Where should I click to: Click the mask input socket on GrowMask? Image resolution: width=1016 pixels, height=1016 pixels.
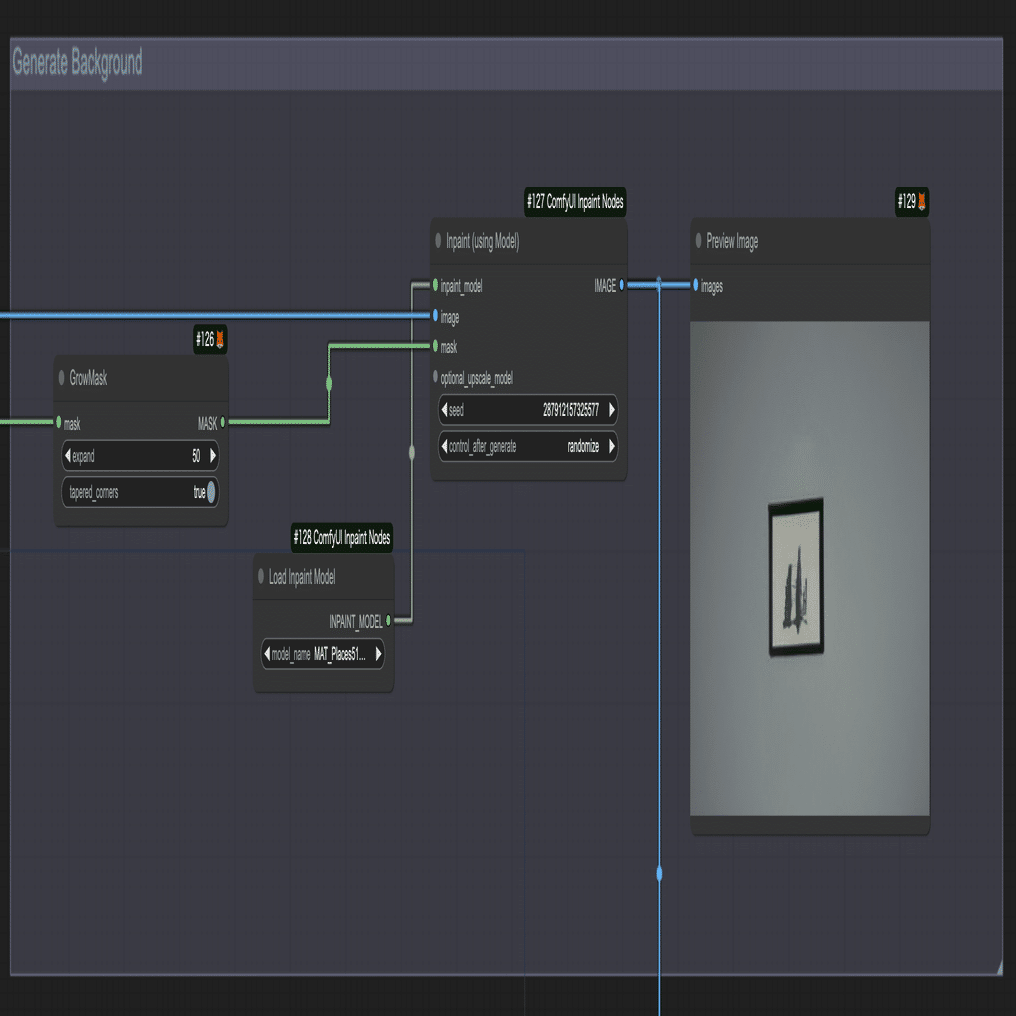58,422
